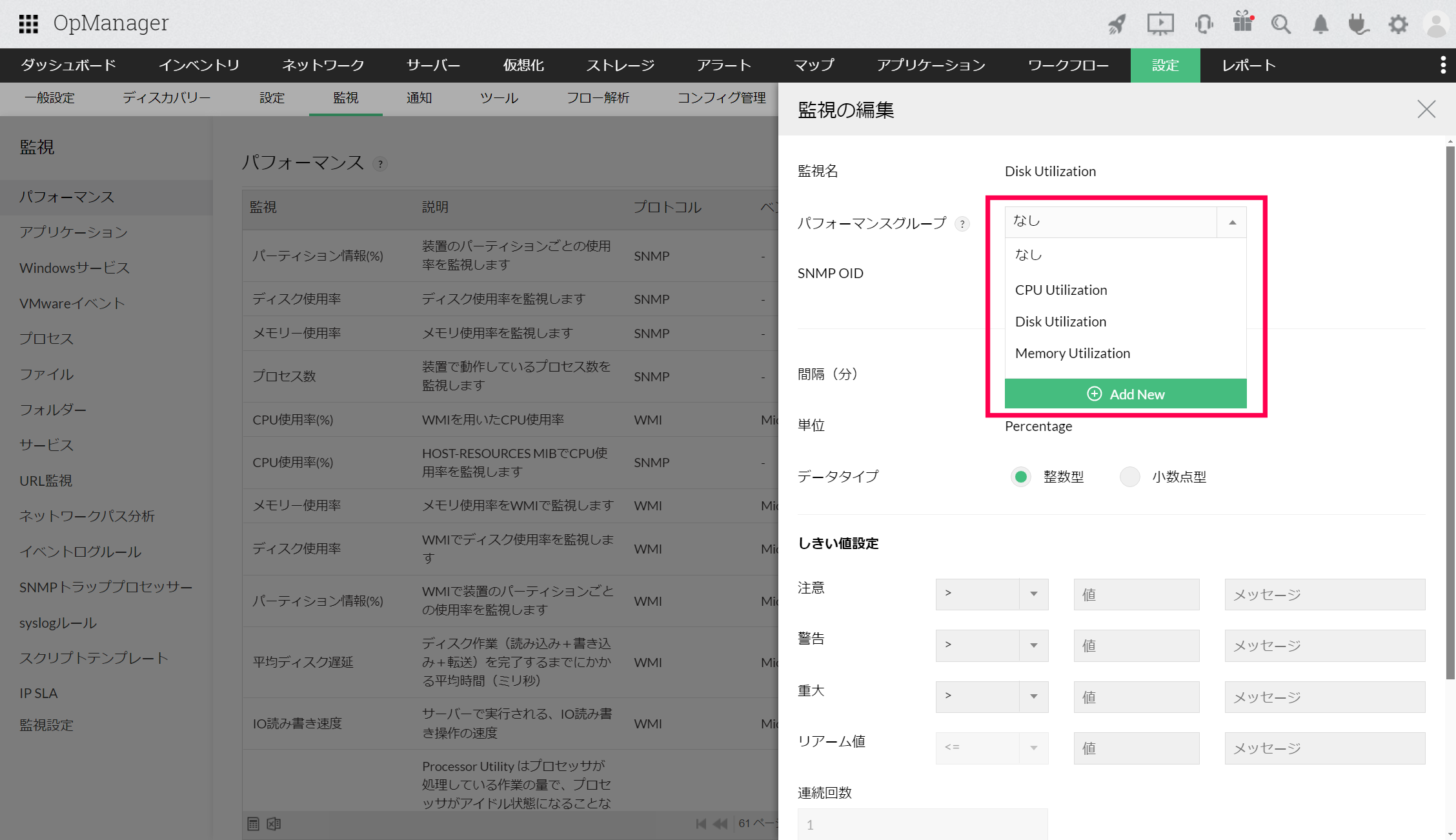The height and width of the screenshot is (840, 1456).
Task: Open the アラート menu tab
Action: pyautogui.click(x=723, y=65)
